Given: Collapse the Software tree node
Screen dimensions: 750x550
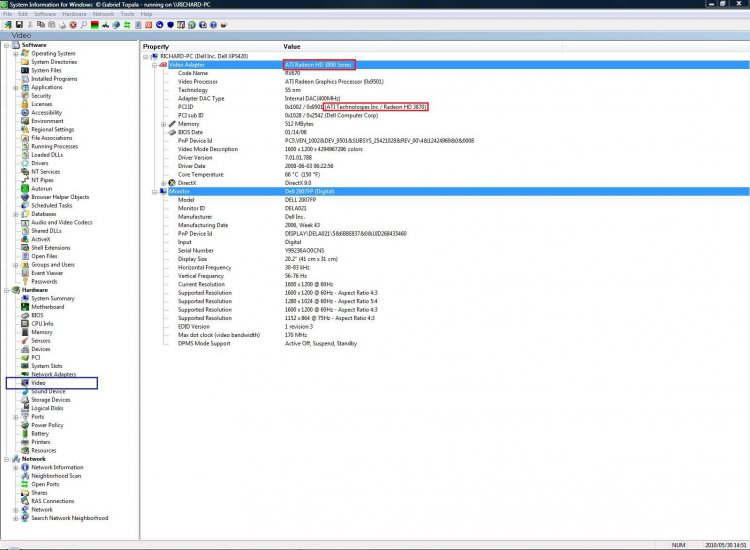Looking at the screenshot, I should click(x=7, y=45).
